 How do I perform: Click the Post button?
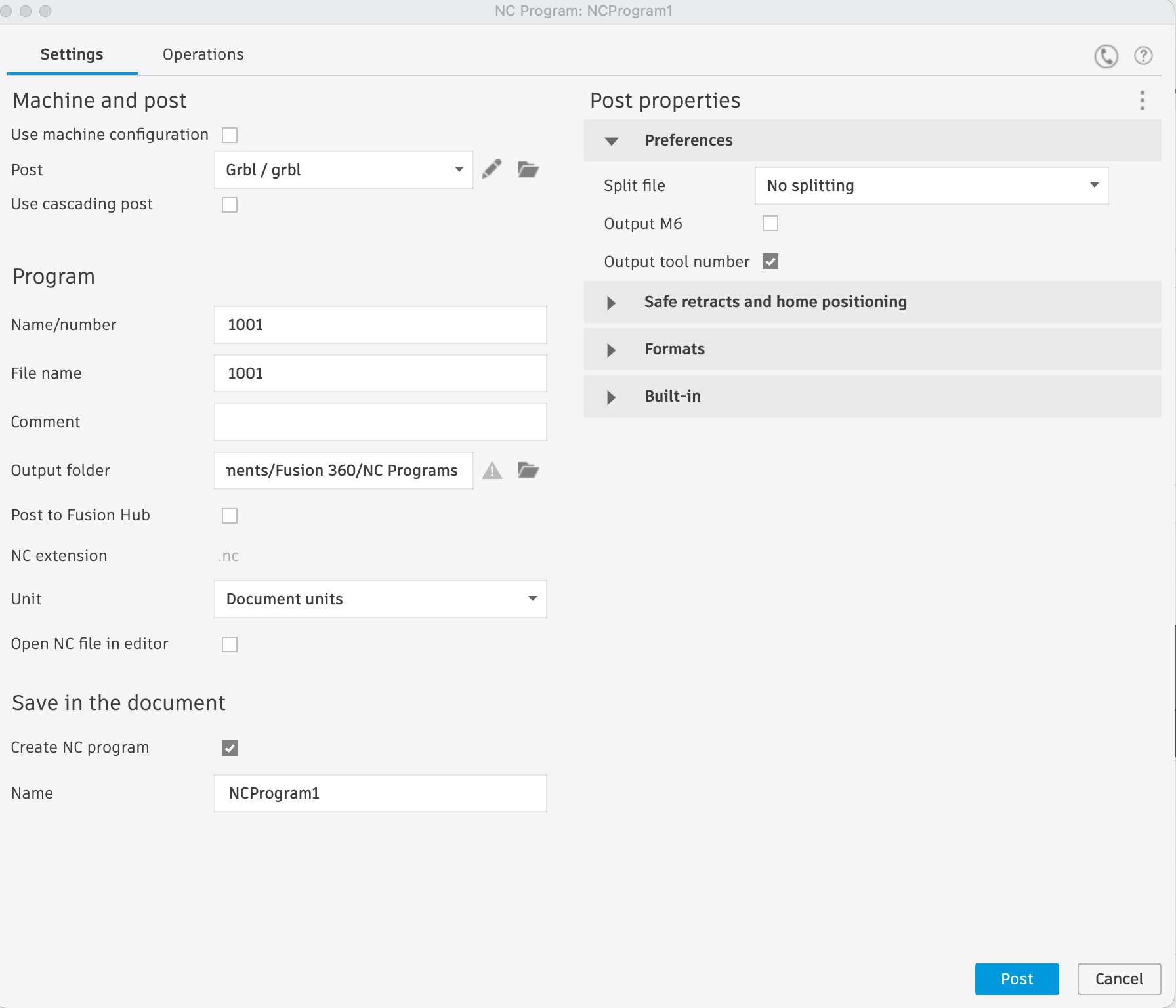(x=1017, y=978)
